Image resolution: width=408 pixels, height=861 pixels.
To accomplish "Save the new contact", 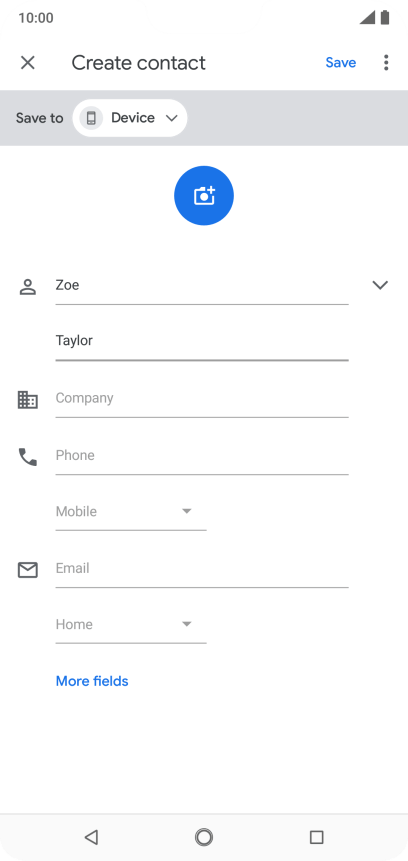I will [340, 63].
